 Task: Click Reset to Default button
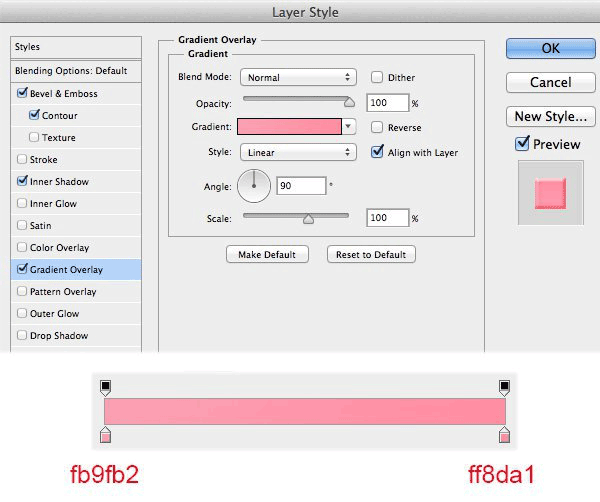371,254
